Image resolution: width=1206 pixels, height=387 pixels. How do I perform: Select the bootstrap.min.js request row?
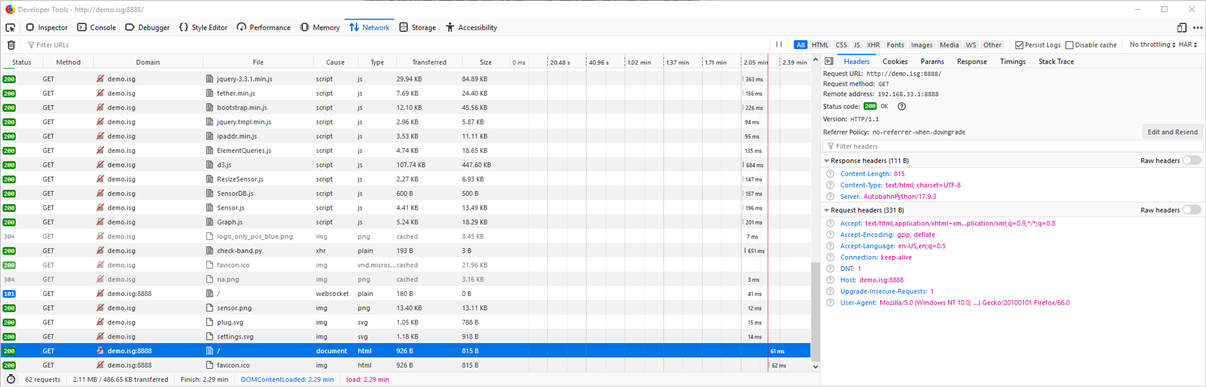(405, 107)
